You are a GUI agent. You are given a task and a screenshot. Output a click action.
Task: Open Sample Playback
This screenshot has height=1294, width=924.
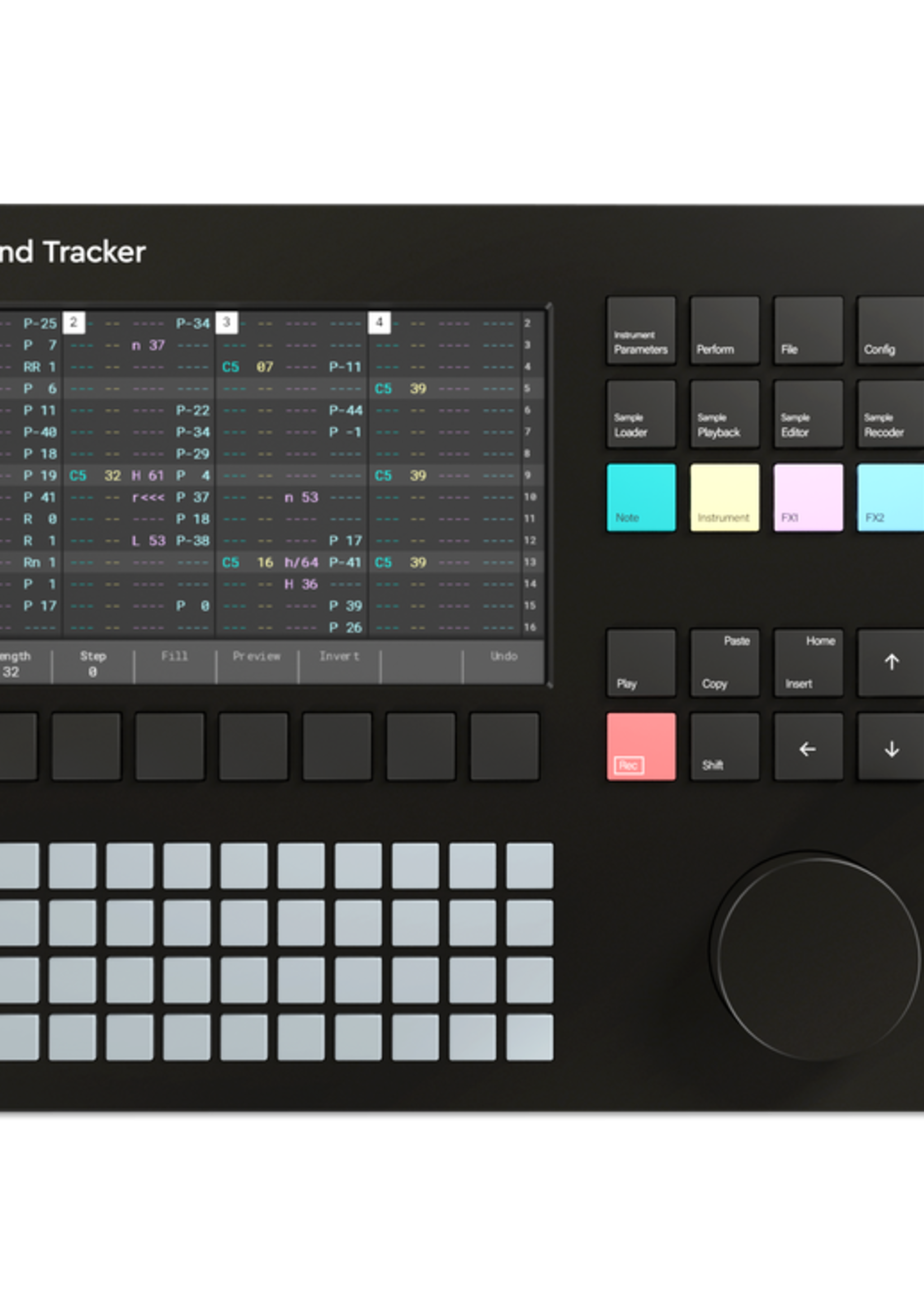coord(724,415)
